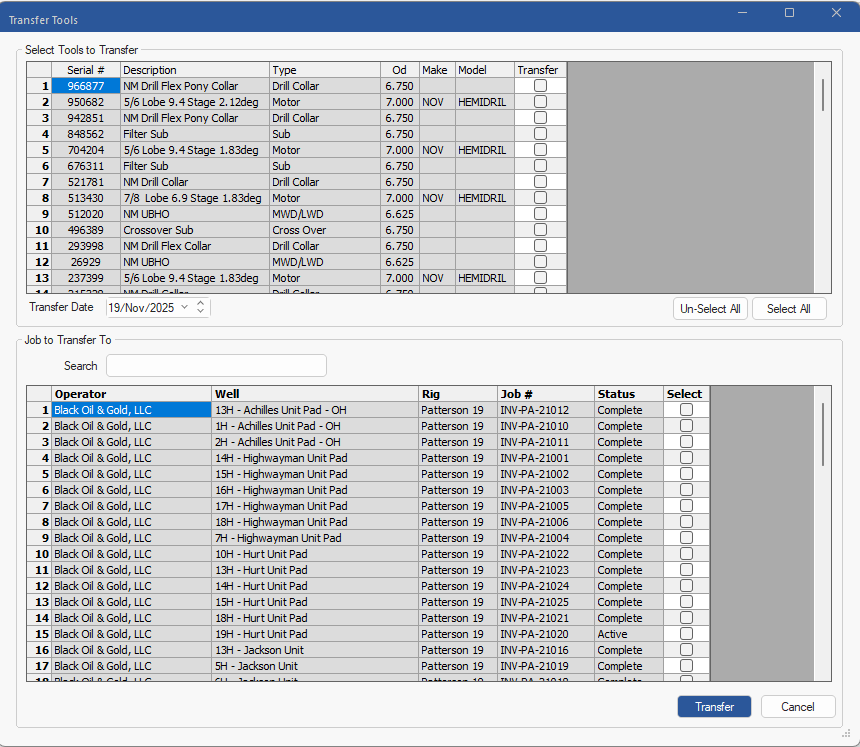This screenshot has width=860, height=747.
Task: Select job INV-PA-21020 Active checkbox
Action: (686, 633)
